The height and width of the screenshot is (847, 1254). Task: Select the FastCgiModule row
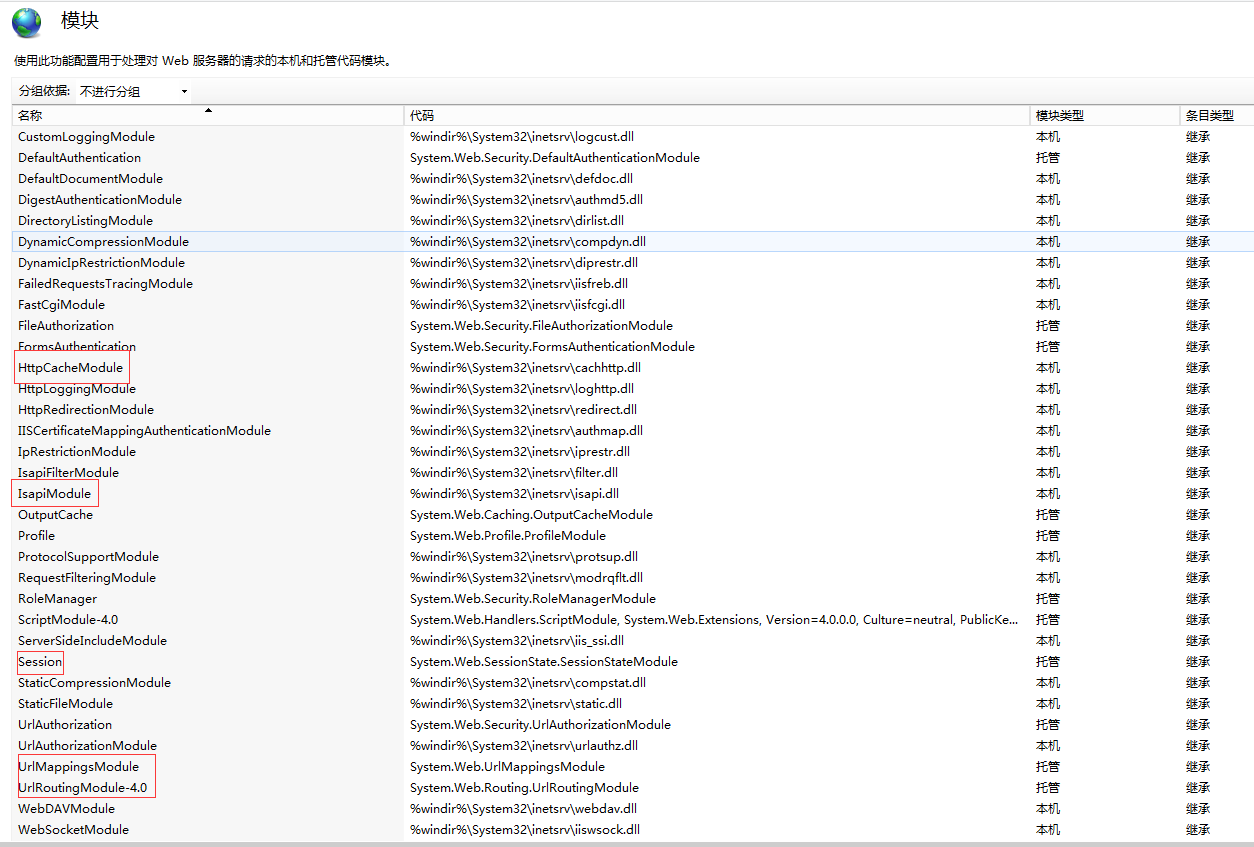tap(62, 304)
